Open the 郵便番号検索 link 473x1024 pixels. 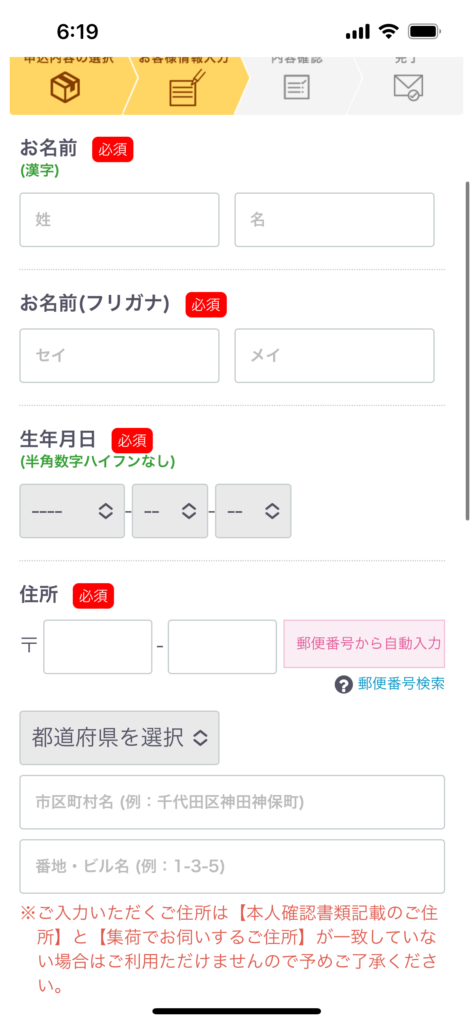point(401,684)
